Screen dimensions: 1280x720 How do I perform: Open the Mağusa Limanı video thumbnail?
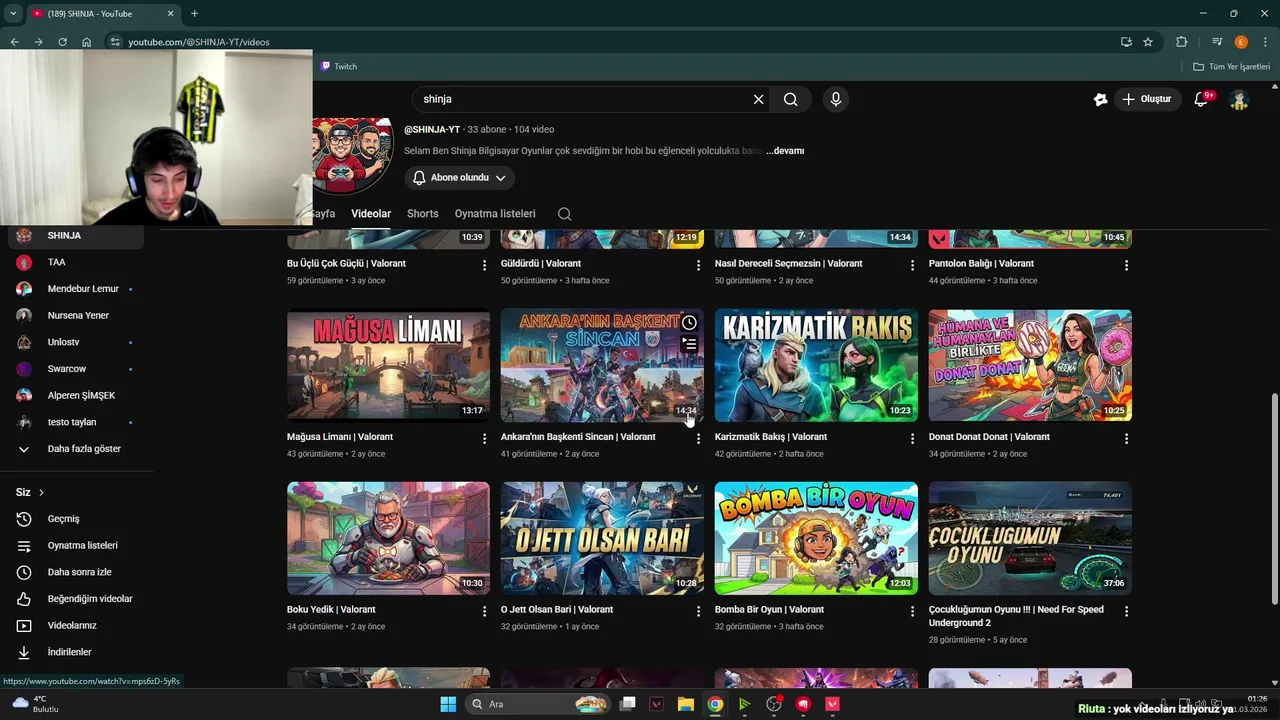pos(388,365)
